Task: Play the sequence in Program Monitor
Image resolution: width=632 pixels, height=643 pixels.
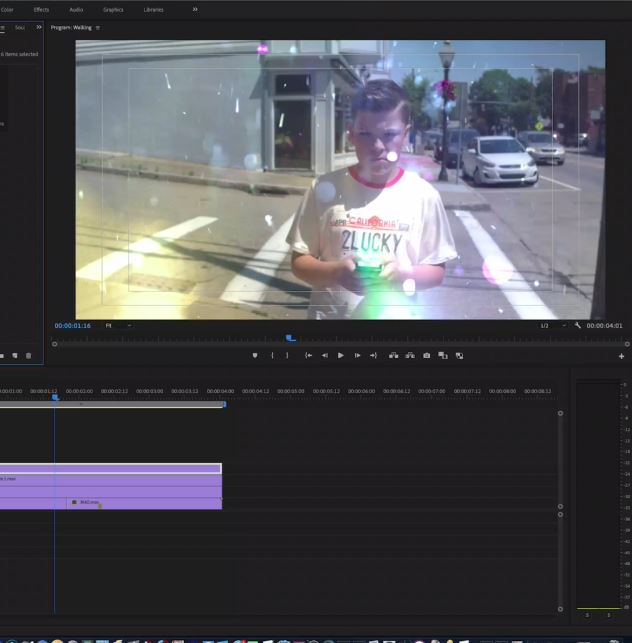Action: tap(341, 355)
